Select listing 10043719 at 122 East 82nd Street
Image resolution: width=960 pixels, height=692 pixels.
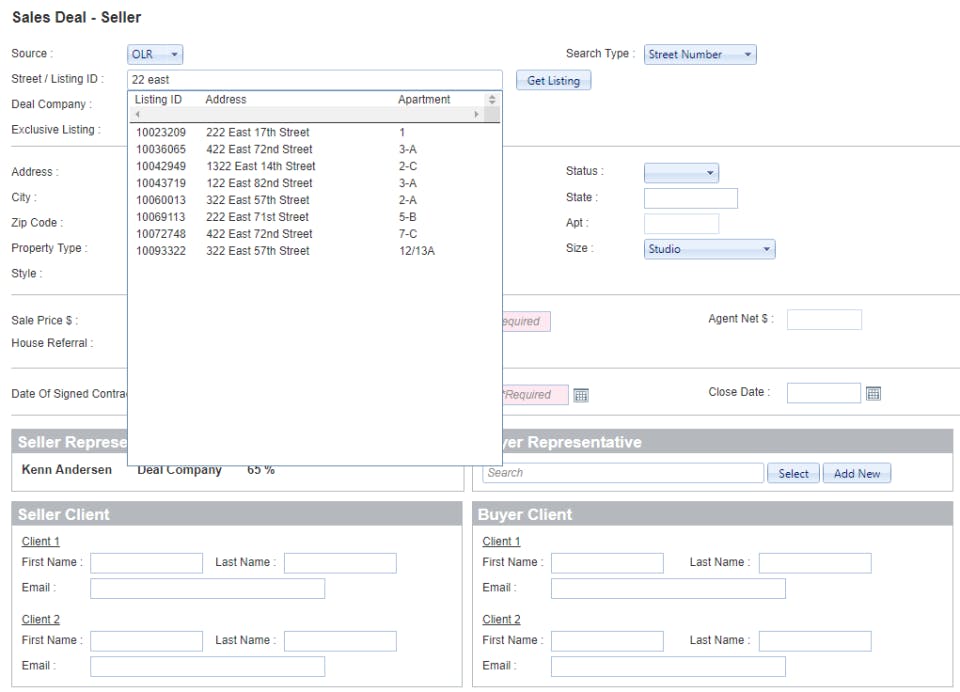point(315,183)
